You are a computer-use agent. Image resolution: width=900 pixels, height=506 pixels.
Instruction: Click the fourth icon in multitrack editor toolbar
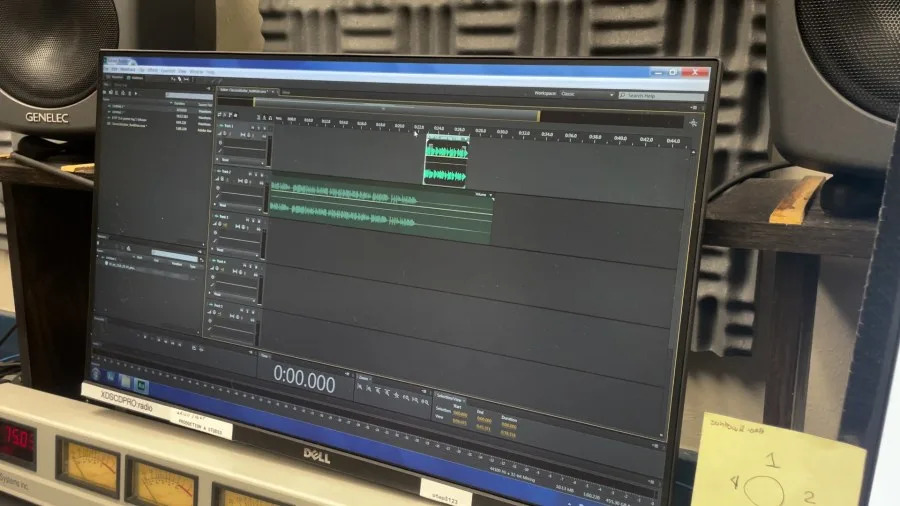(x=235, y=115)
